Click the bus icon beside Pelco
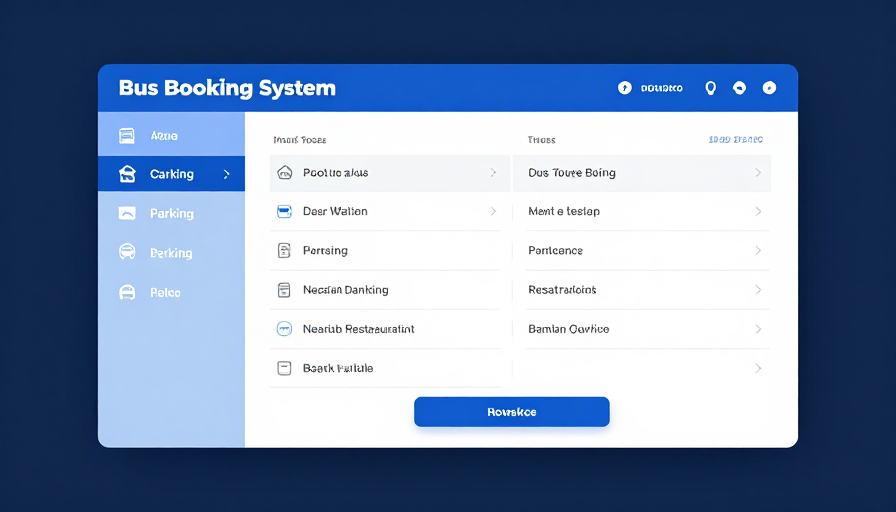896x512 pixels. (x=127, y=292)
